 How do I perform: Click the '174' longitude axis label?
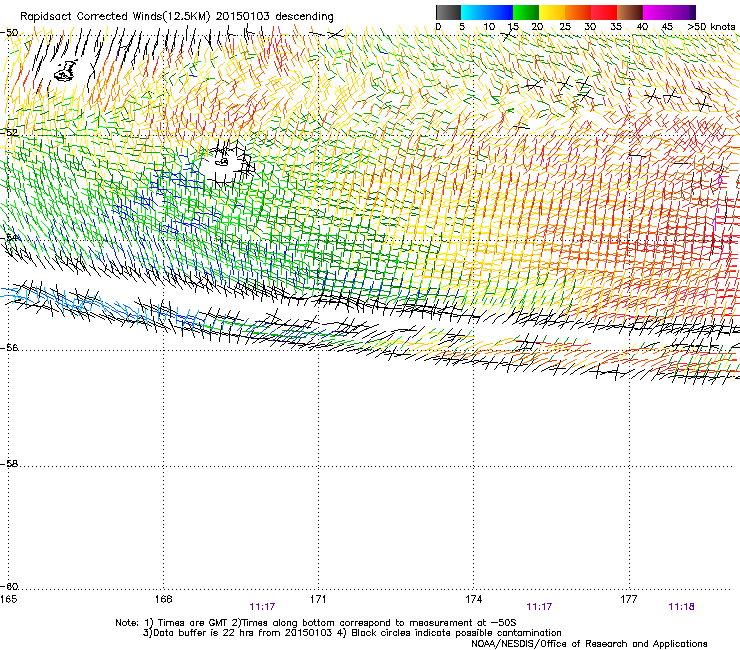(x=473, y=599)
